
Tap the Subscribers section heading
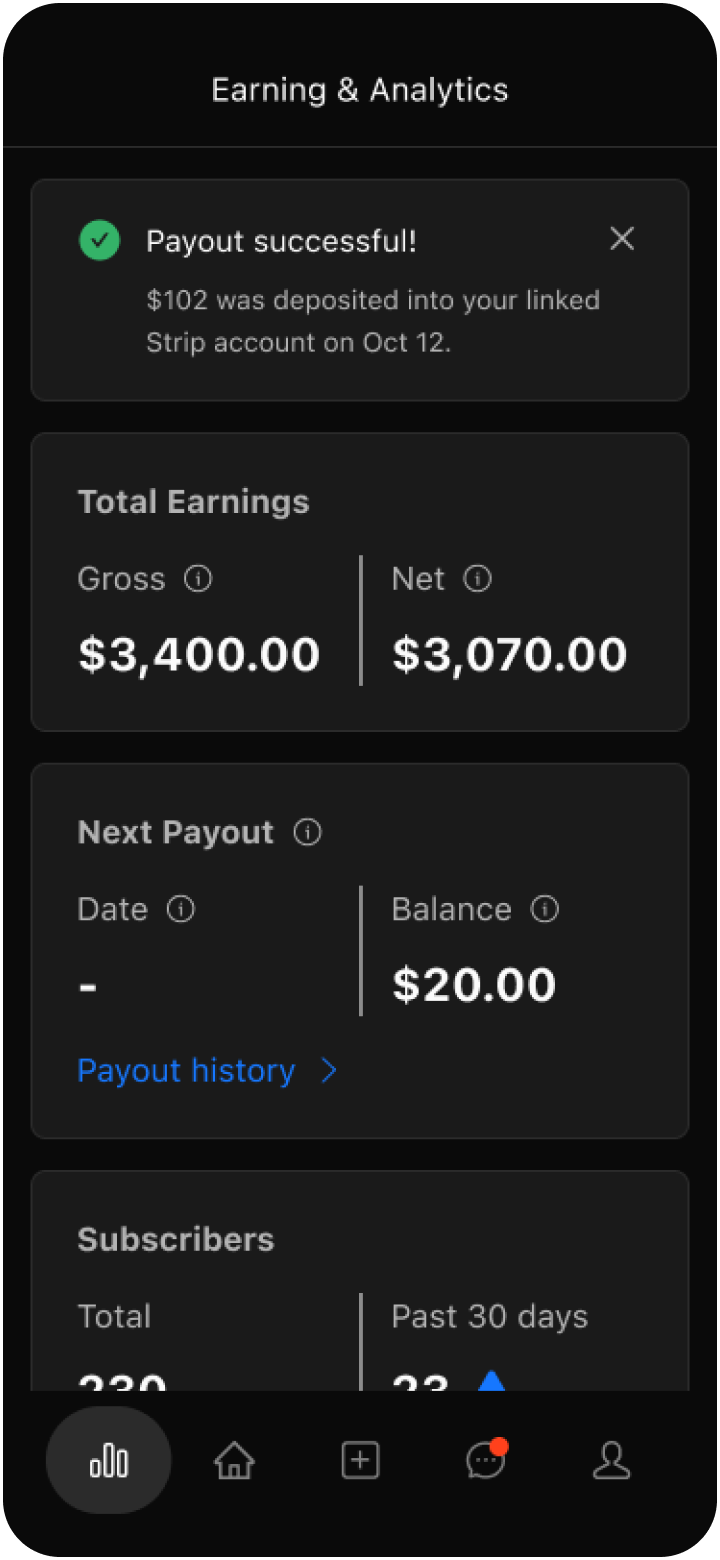pyautogui.click(x=176, y=1240)
